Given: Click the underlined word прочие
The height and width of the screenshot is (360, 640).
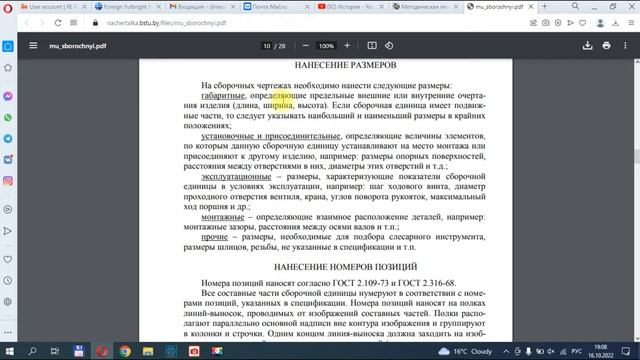Looking at the screenshot, I should 214,237.
